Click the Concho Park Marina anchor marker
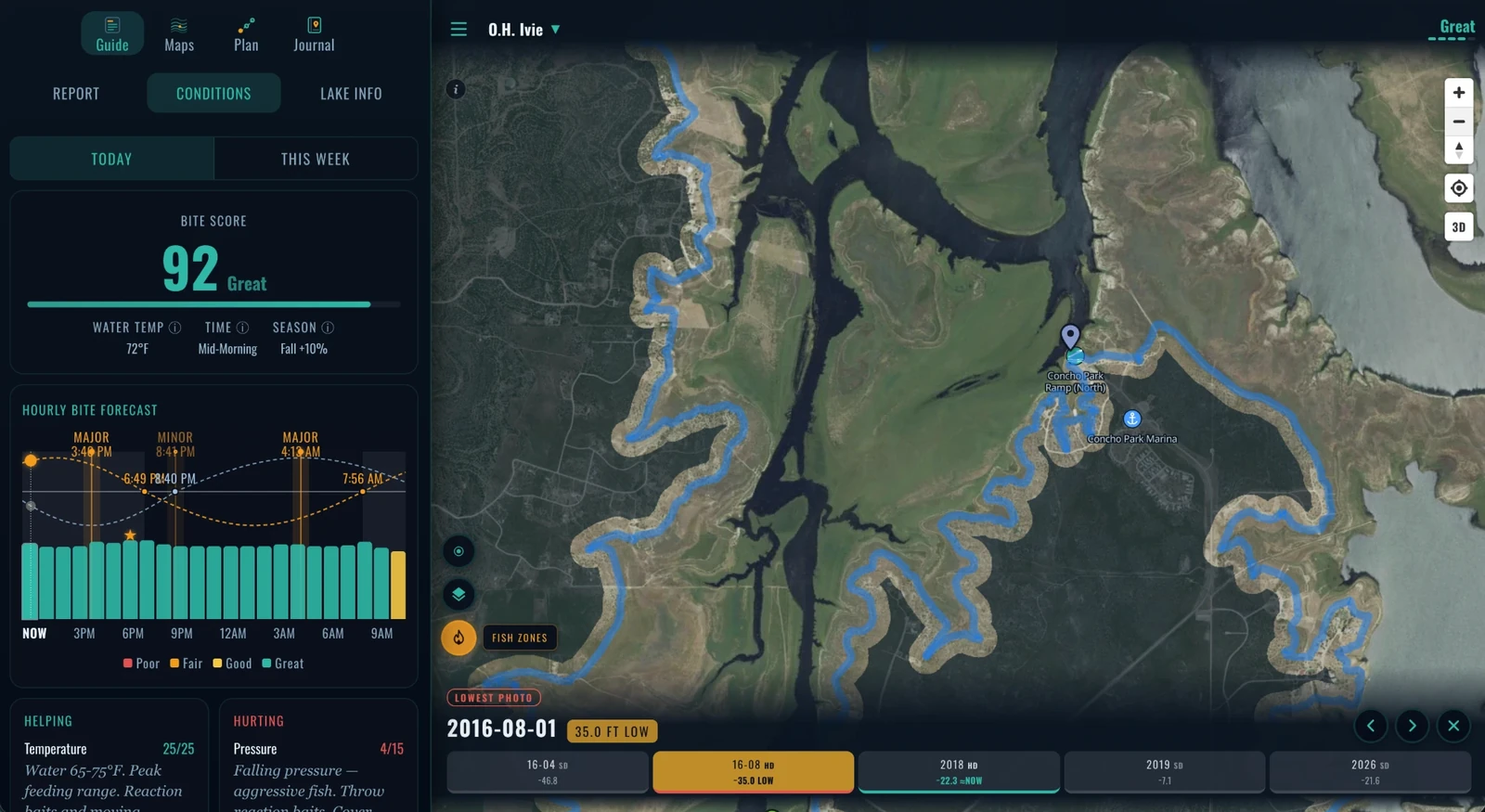 pyautogui.click(x=1131, y=419)
